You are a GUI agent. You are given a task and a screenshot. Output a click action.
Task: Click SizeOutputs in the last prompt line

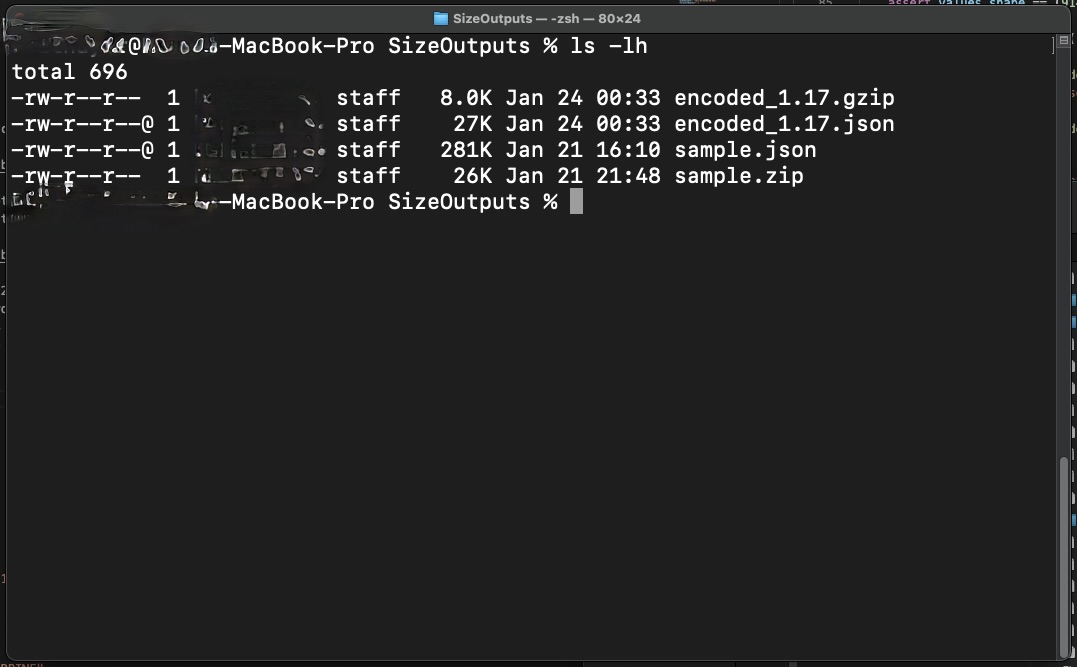(x=459, y=202)
